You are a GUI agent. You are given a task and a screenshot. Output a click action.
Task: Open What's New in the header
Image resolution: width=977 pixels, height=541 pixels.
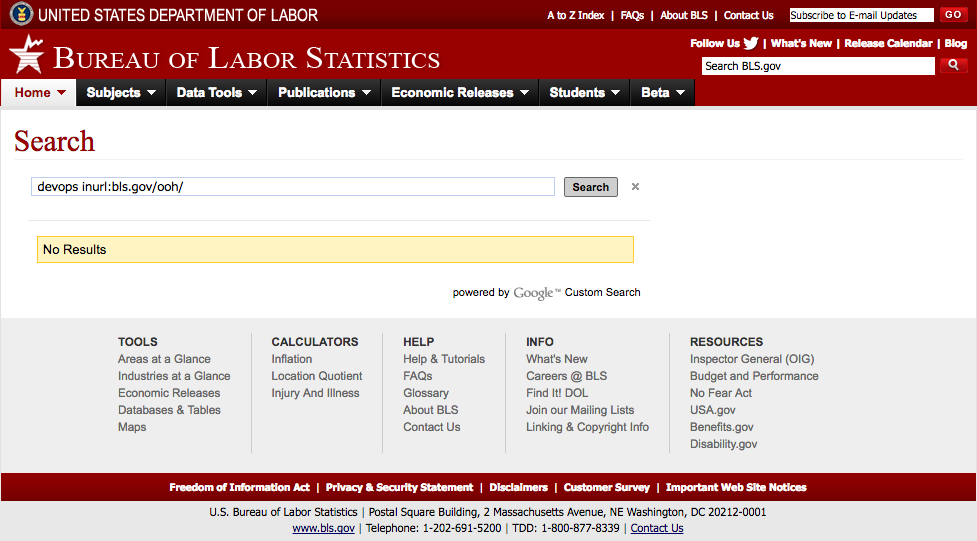click(801, 43)
